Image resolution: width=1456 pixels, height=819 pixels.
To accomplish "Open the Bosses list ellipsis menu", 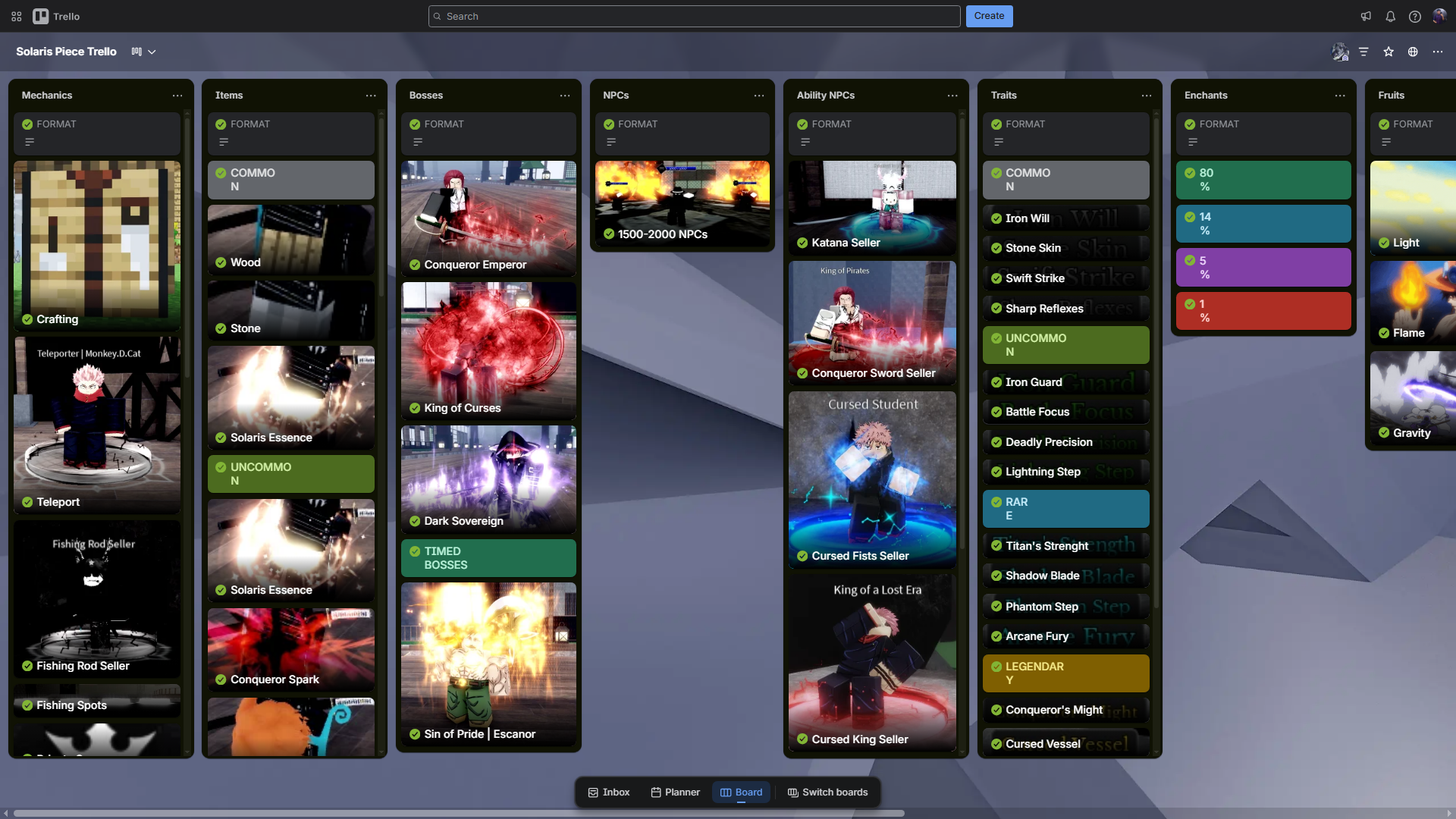I will [x=565, y=96].
